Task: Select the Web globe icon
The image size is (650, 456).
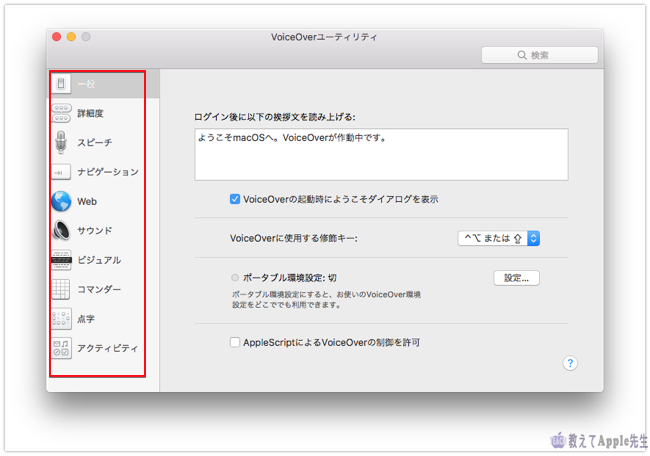Action: 61,201
